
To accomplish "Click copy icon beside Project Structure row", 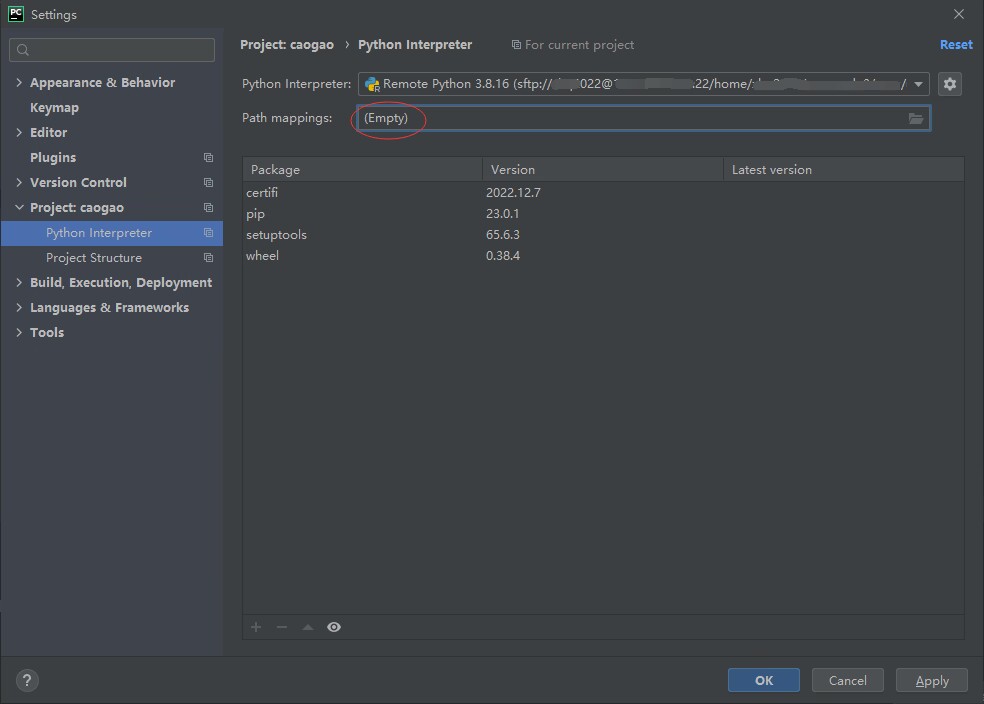I will point(208,258).
